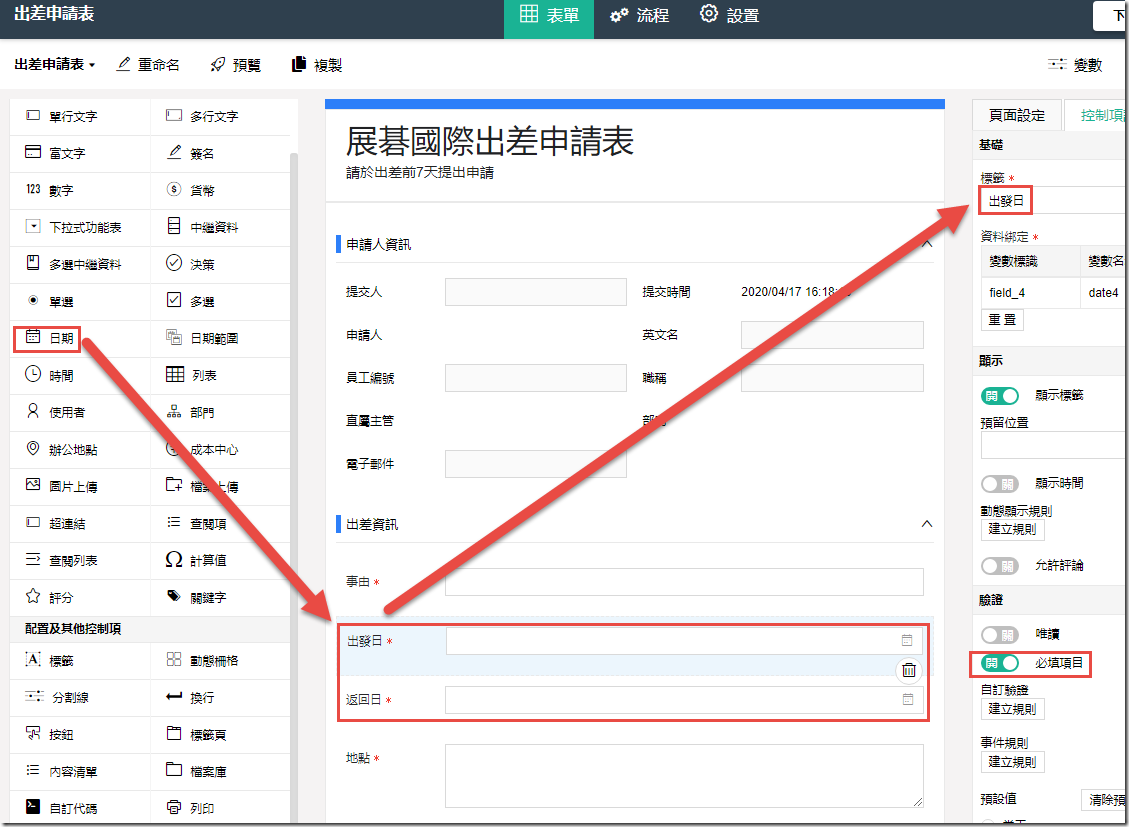Edit the 標籤 label field containing 出發日
The width and height of the screenshot is (1129, 827).
(x=1055, y=200)
